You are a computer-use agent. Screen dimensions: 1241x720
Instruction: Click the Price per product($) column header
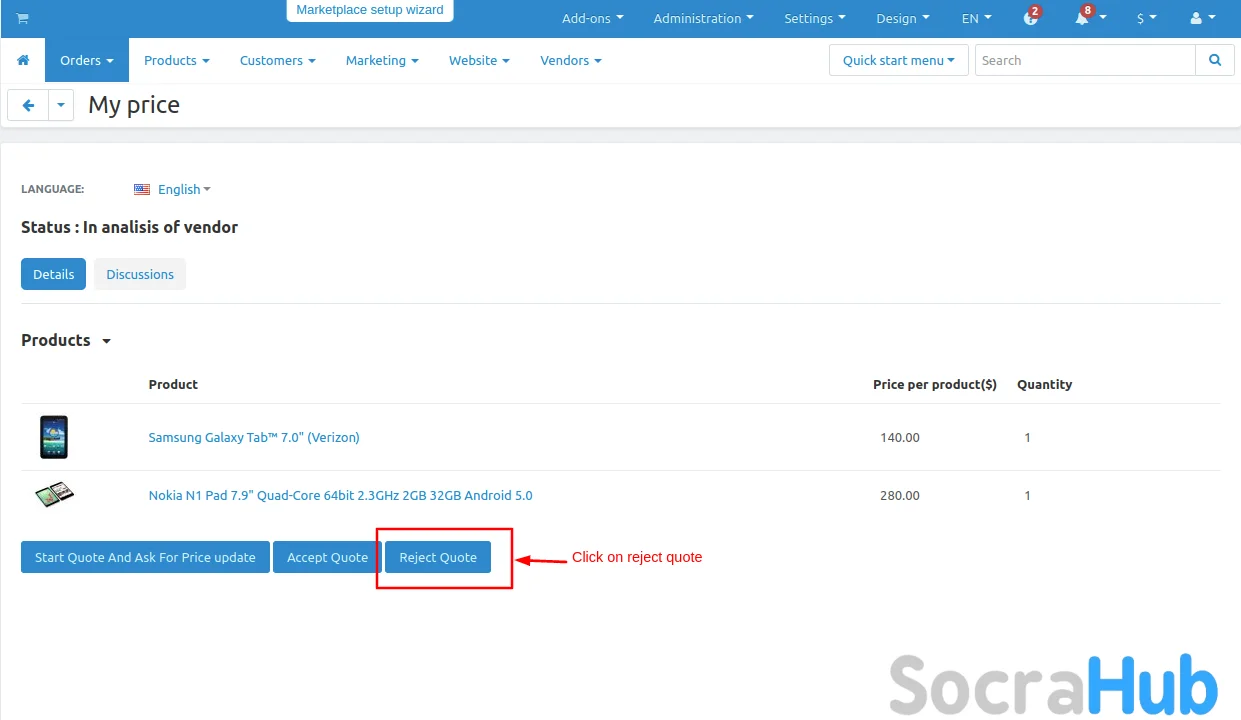click(x=935, y=384)
